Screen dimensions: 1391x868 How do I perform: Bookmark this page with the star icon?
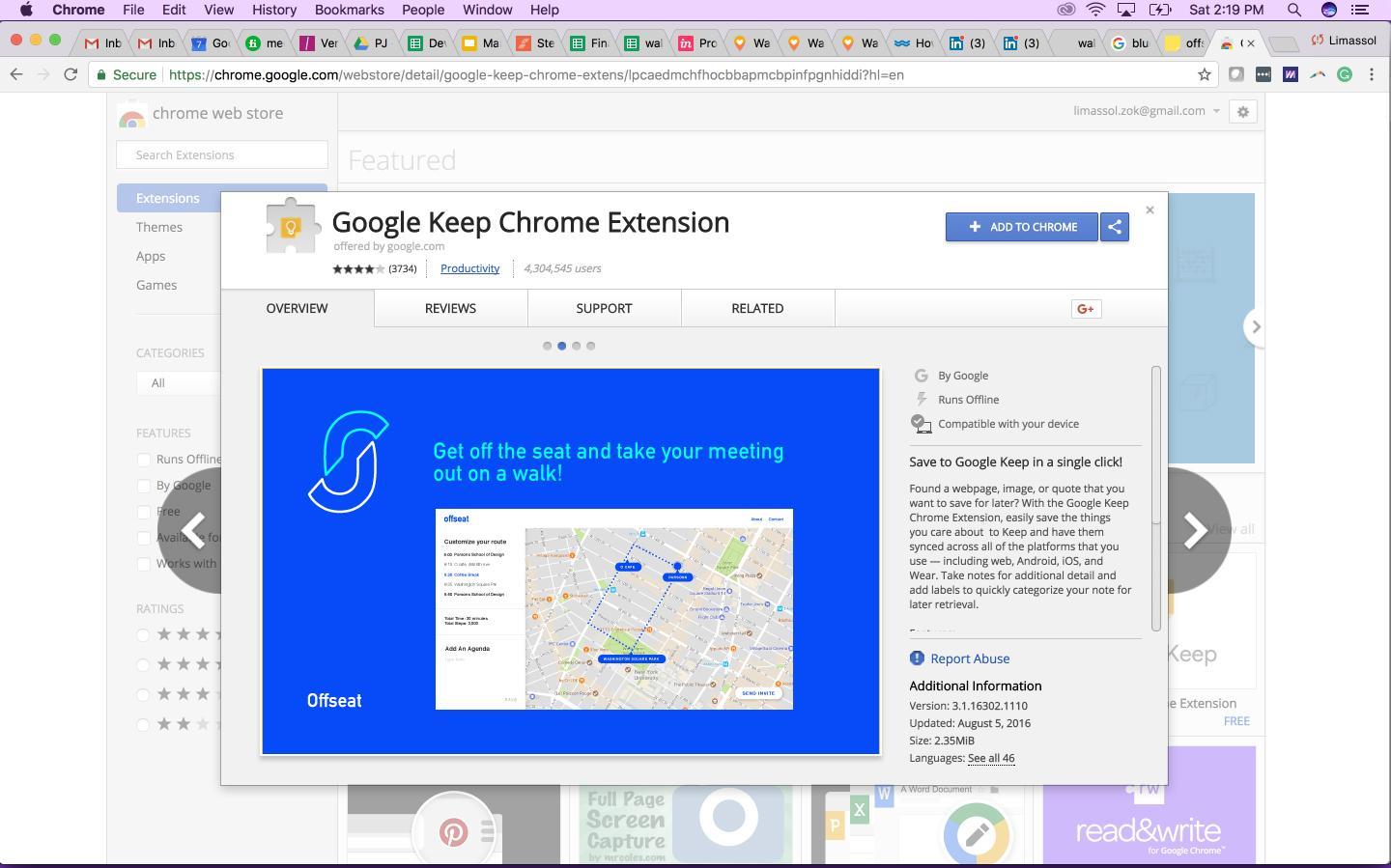click(x=1205, y=74)
